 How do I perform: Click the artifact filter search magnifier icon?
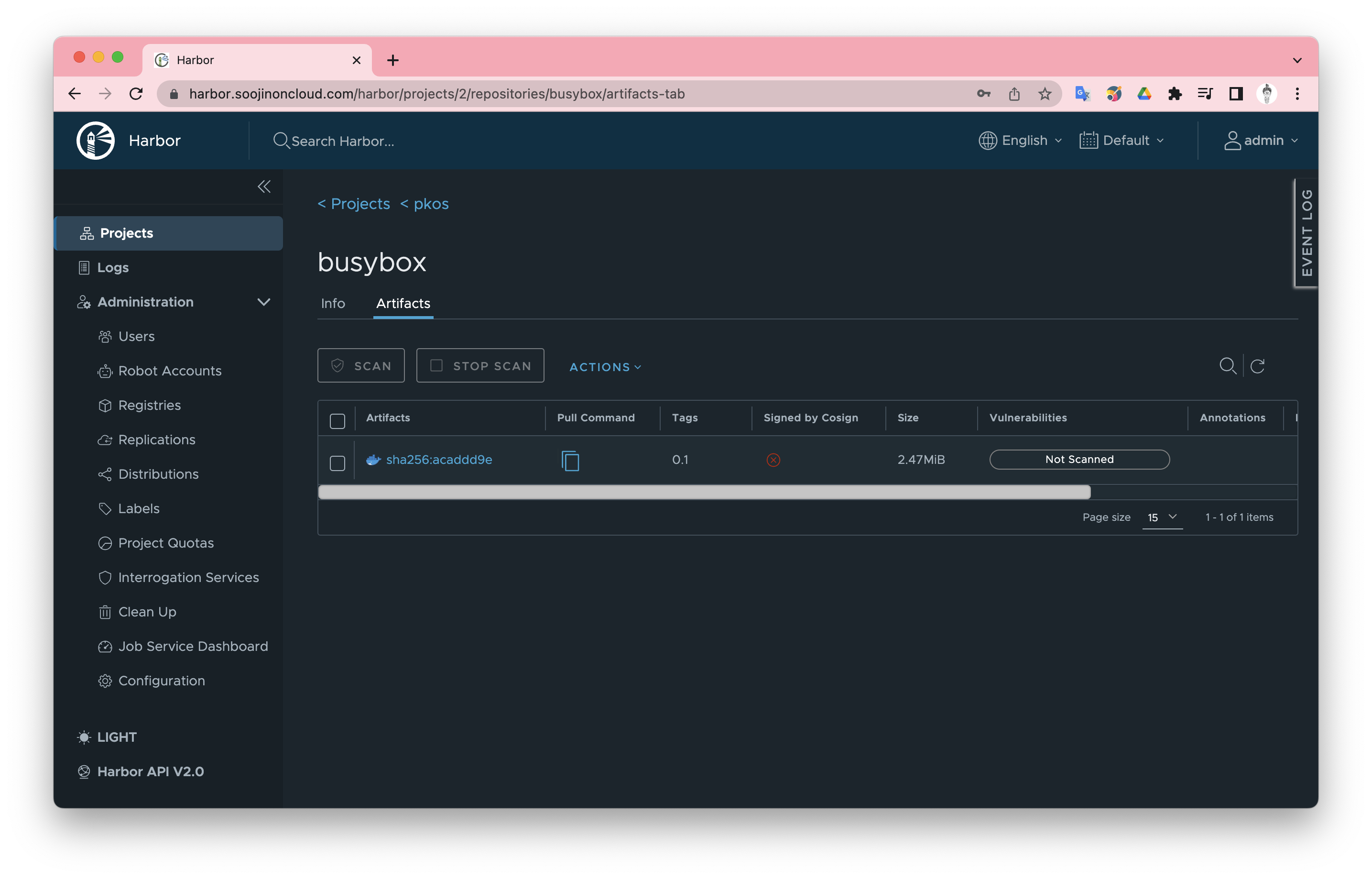click(1227, 366)
